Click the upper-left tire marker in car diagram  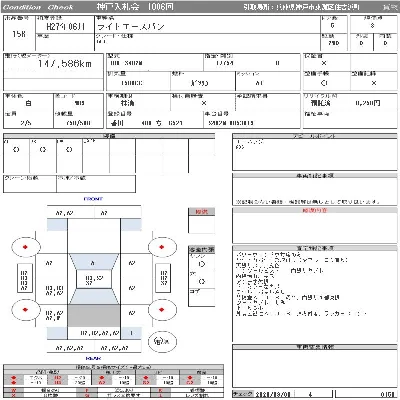click(x=26, y=247)
